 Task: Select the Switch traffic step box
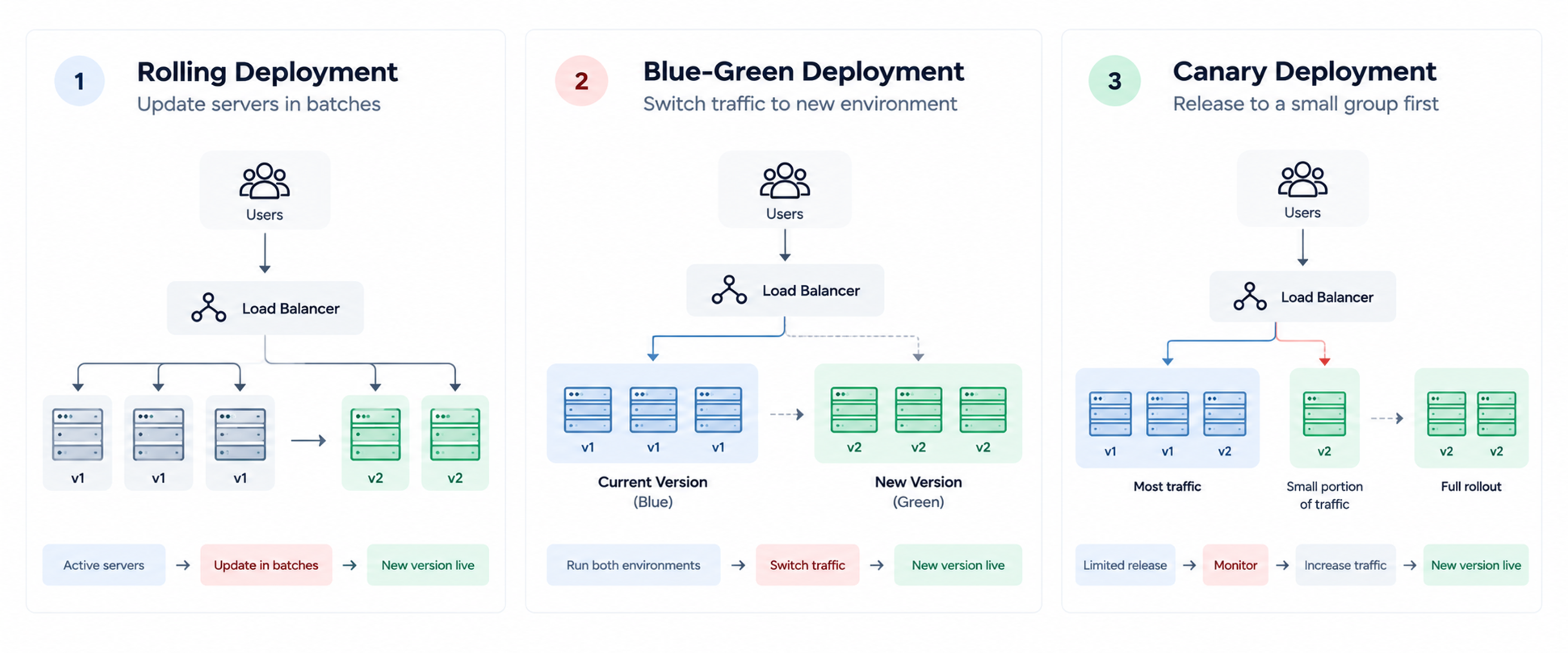click(808, 565)
